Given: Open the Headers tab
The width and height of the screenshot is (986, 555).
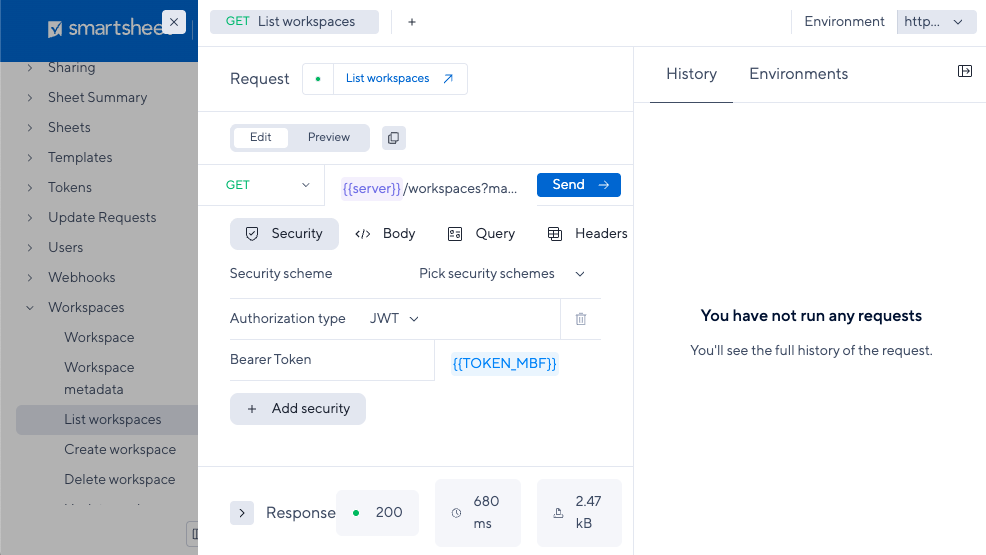Looking at the screenshot, I should tap(588, 234).
